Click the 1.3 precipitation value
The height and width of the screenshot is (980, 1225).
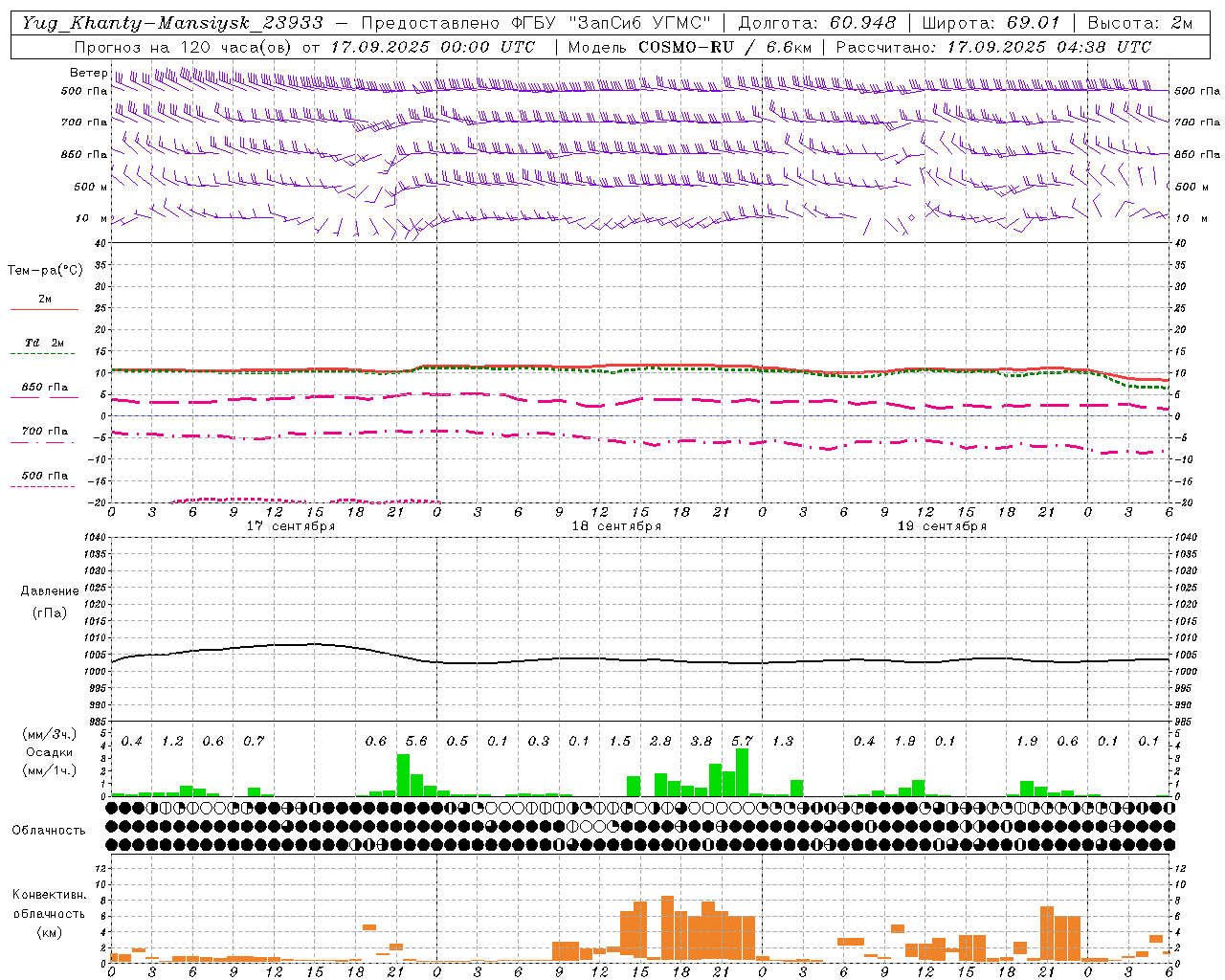click(x=783, y=742)
